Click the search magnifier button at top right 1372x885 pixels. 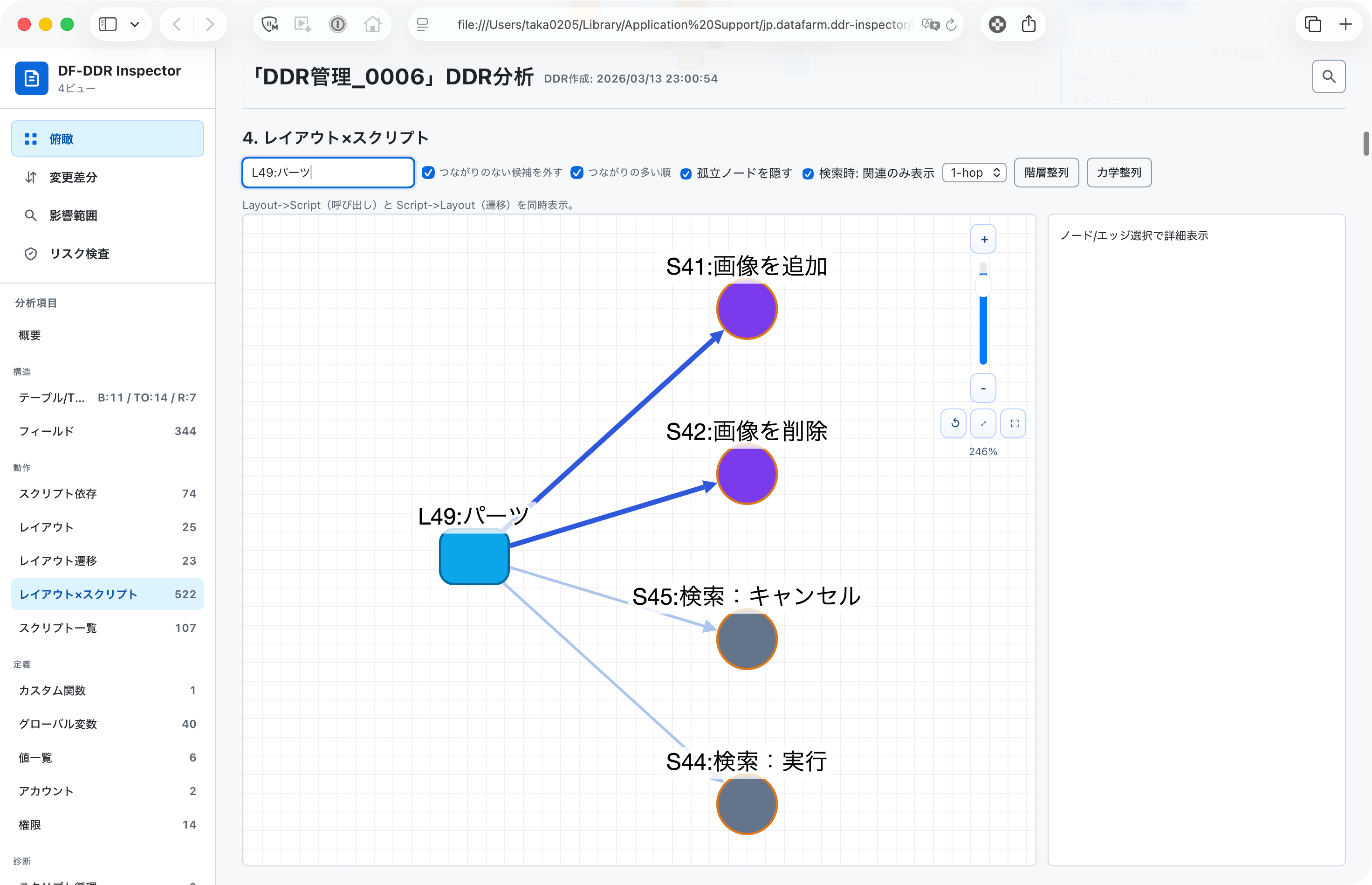point(1328,76)
